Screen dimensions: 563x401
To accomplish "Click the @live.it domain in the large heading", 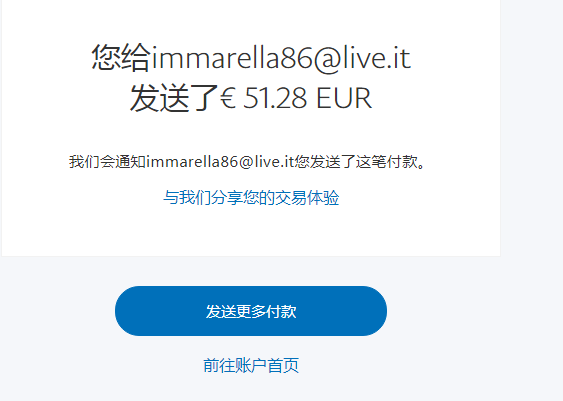I will [362, 58].
